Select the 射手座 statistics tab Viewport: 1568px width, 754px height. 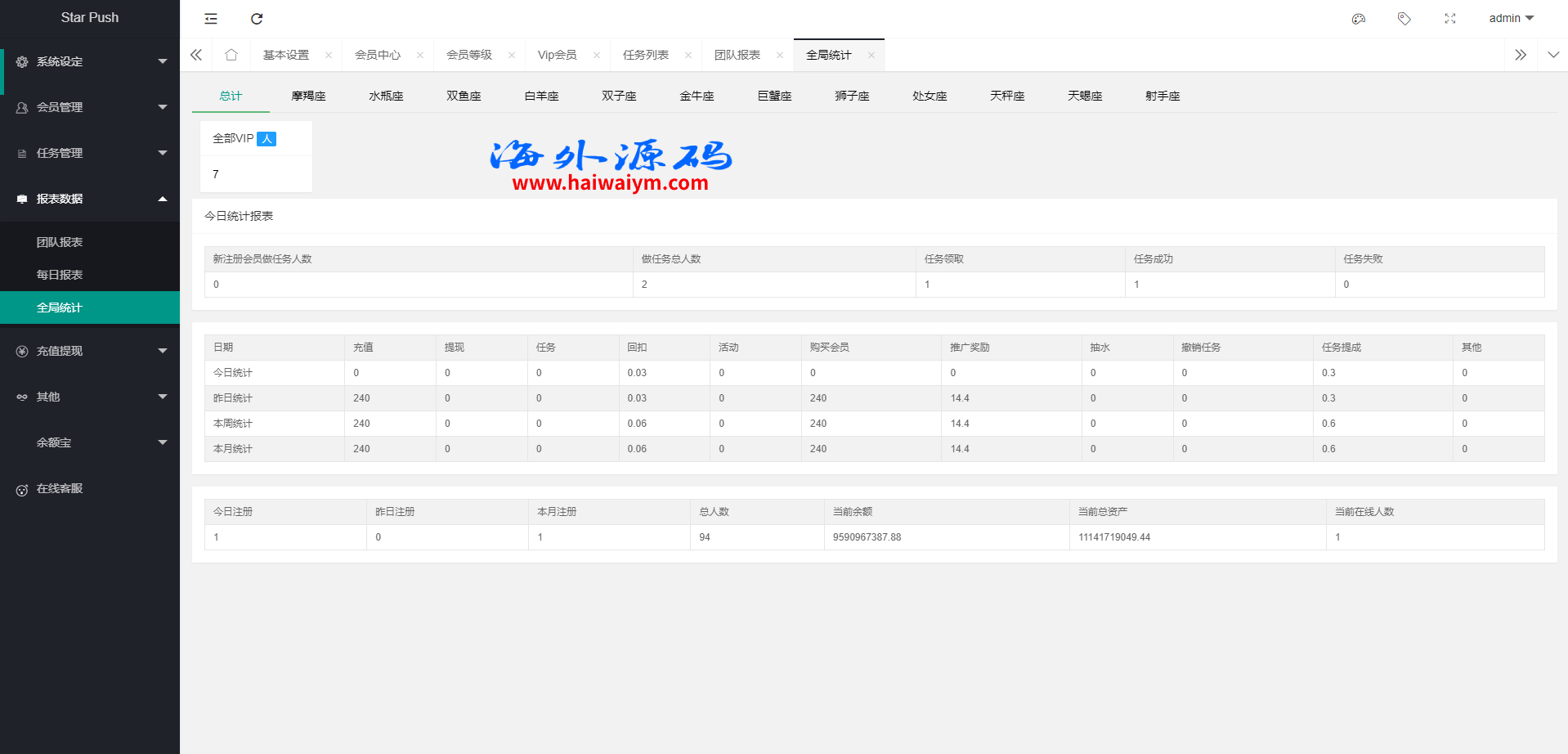click(x=1163, y=96)
